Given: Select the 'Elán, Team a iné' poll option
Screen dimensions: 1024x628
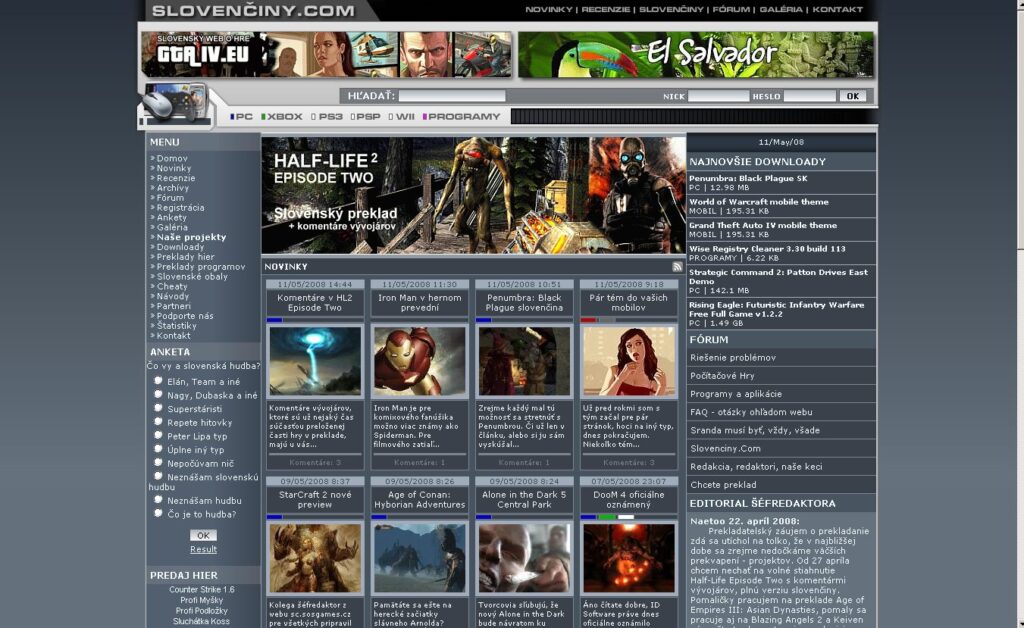Looking at the screenshot, I should tap(158, 381).
